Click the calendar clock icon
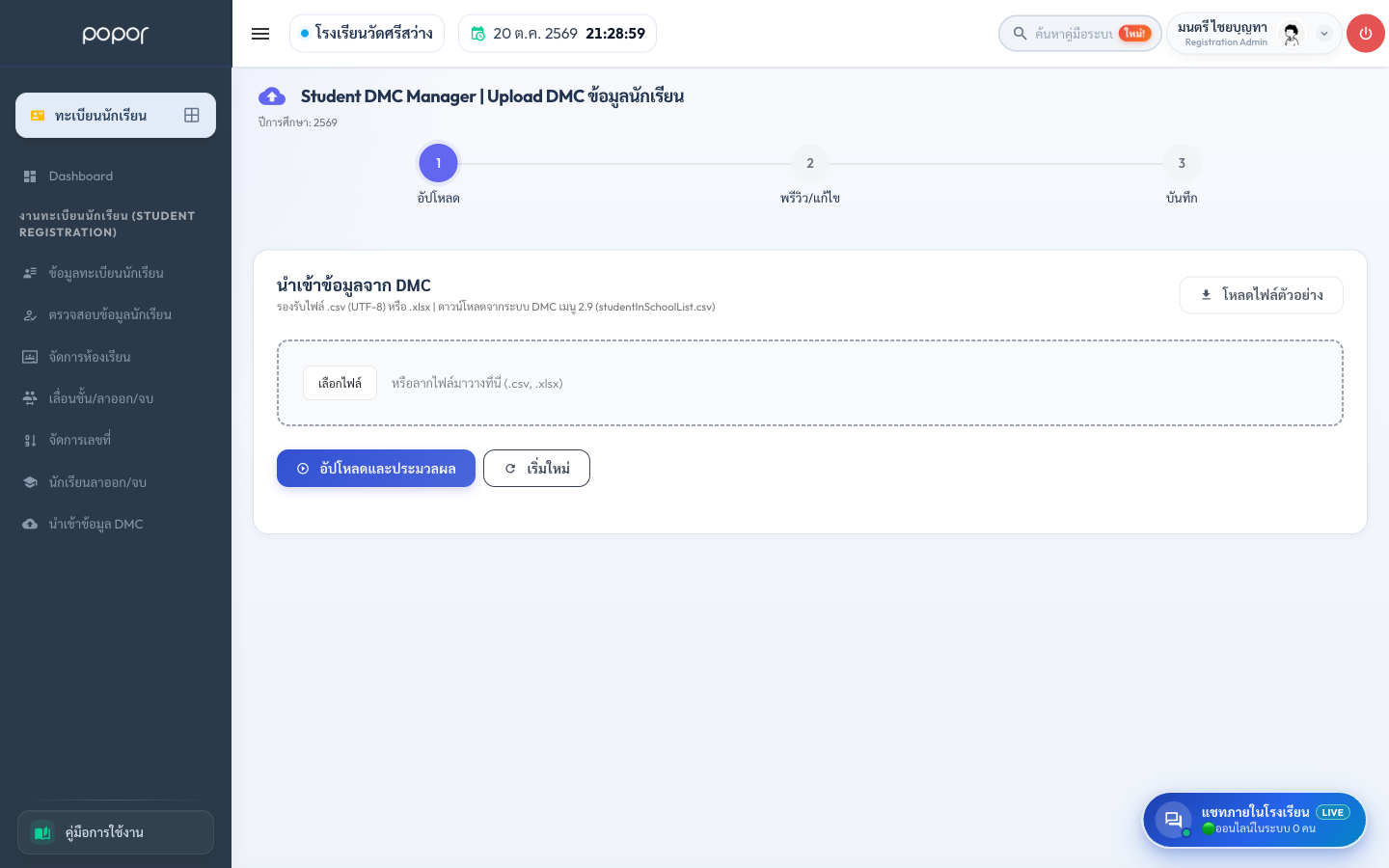Image resolution: width=1389 pixels, height=868 pixels. tap(477, 34)
